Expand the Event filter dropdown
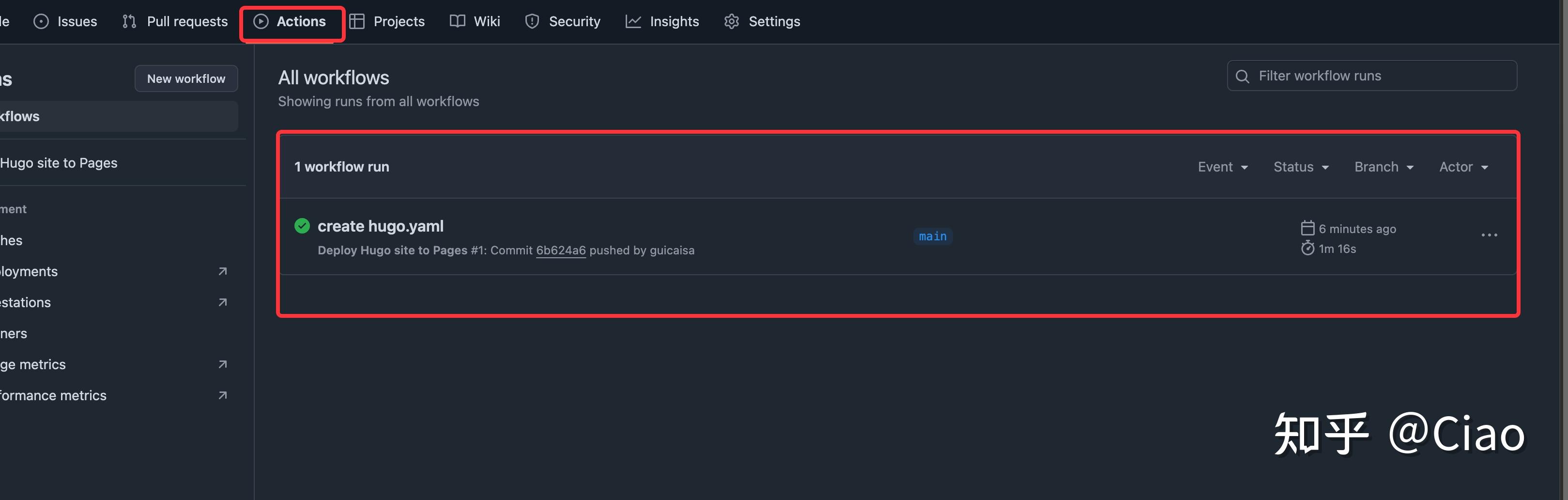Screen dimensions: 1568x500 point(1222,167)
